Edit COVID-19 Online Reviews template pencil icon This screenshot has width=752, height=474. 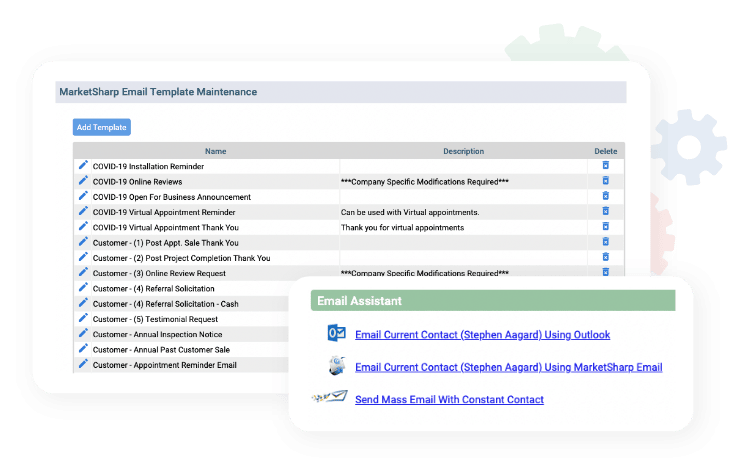coord(83,181)
